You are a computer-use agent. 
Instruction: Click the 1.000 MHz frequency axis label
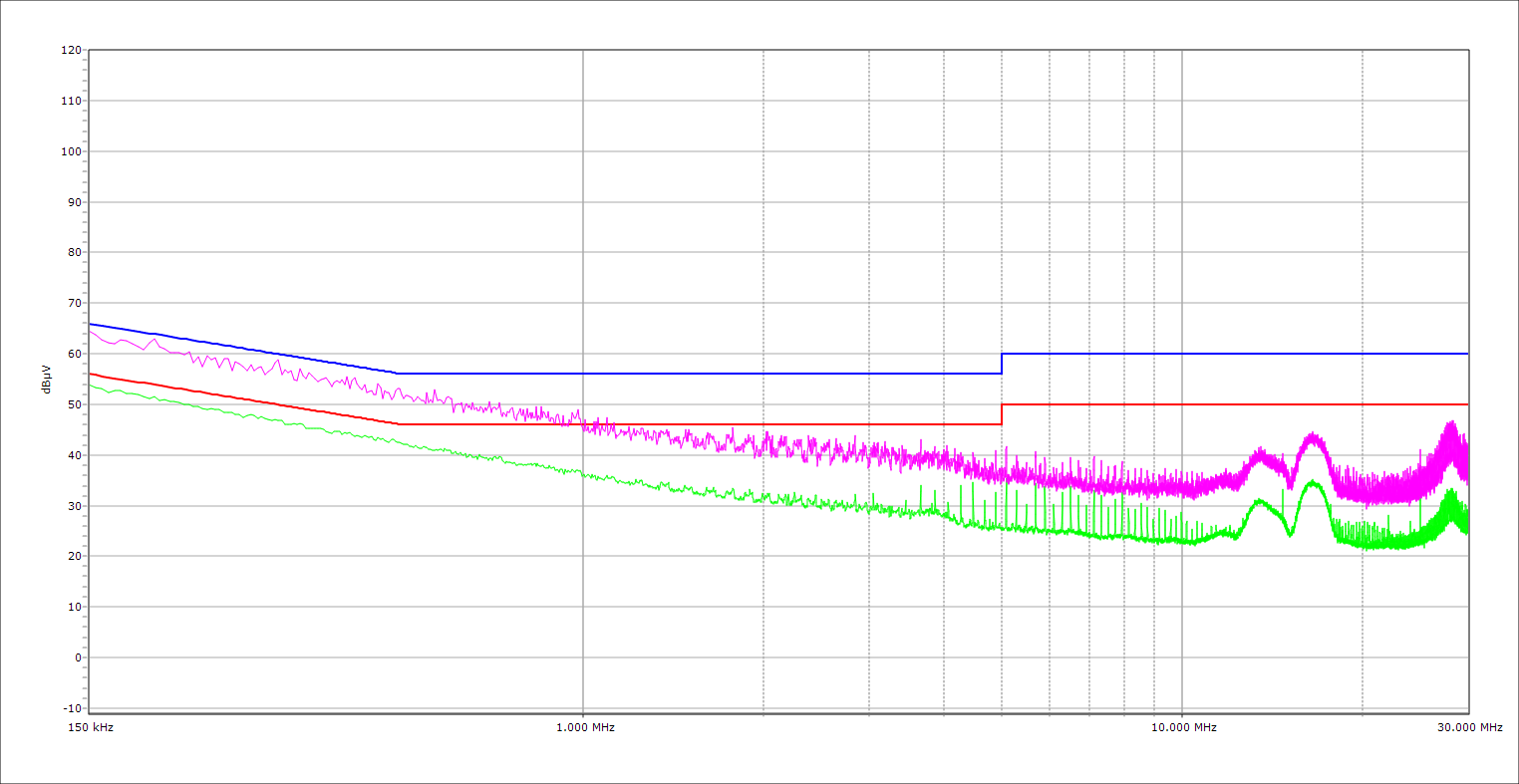583,727
